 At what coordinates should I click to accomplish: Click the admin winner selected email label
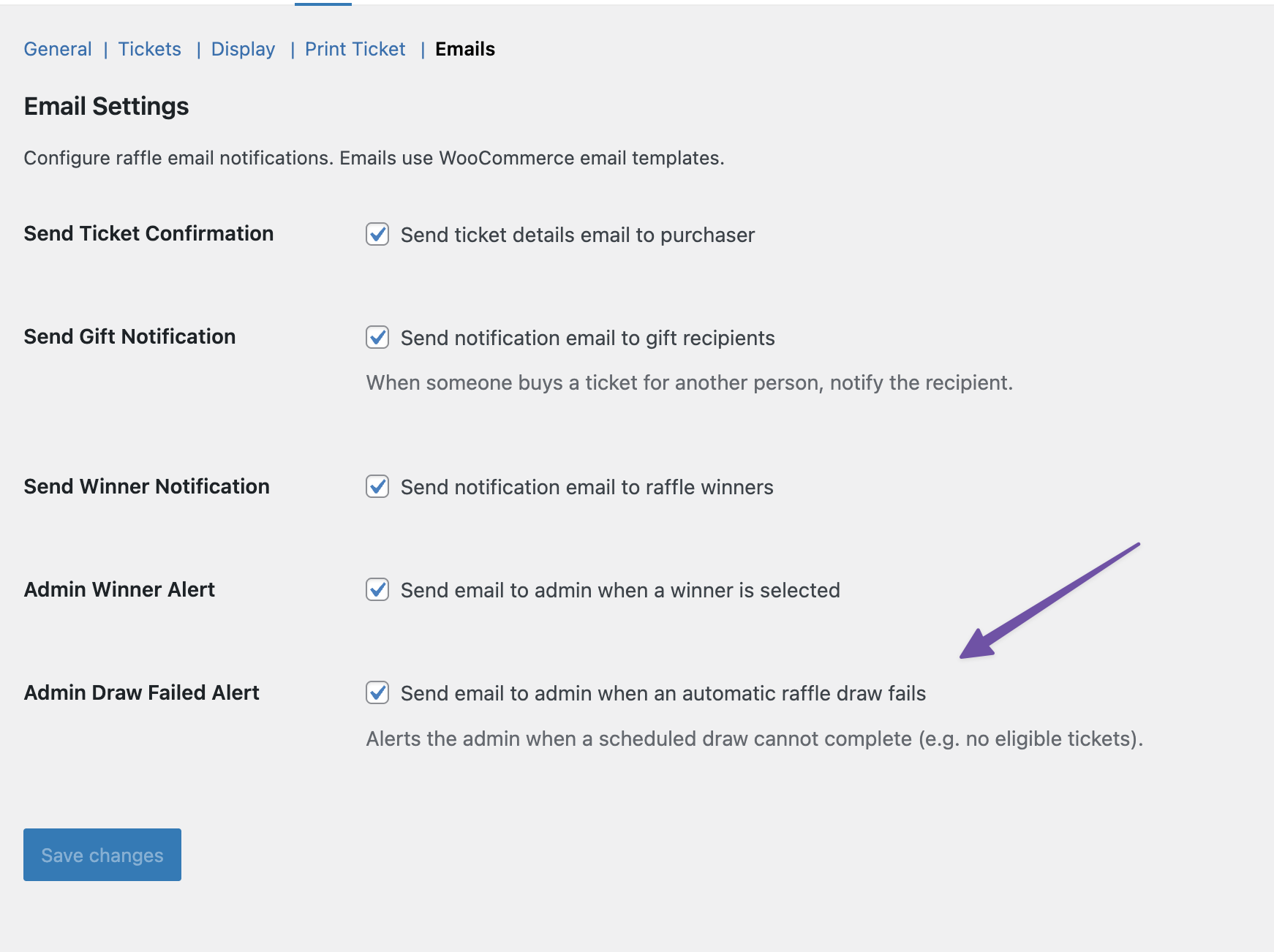(619, 590)
